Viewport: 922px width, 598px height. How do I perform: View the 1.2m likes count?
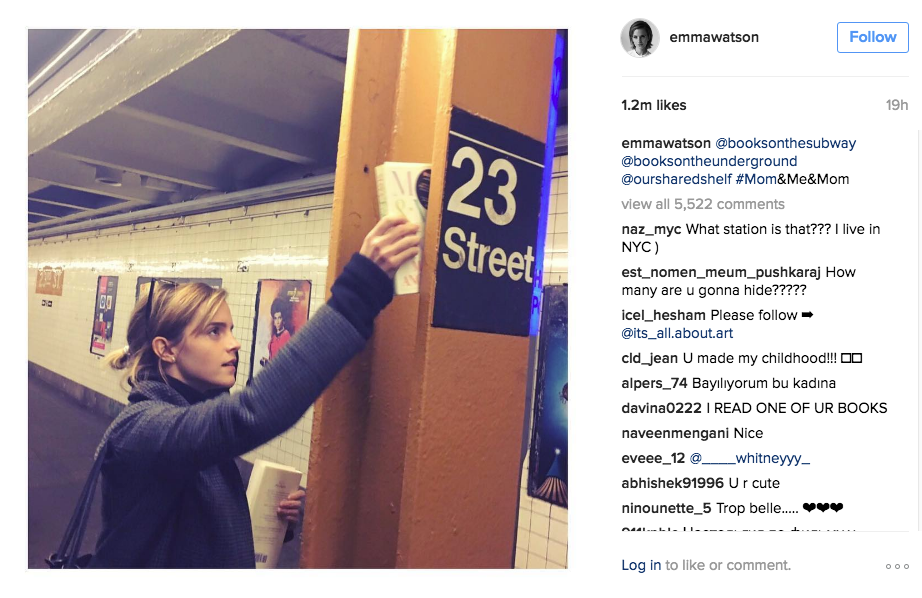[x=654, y=105]
